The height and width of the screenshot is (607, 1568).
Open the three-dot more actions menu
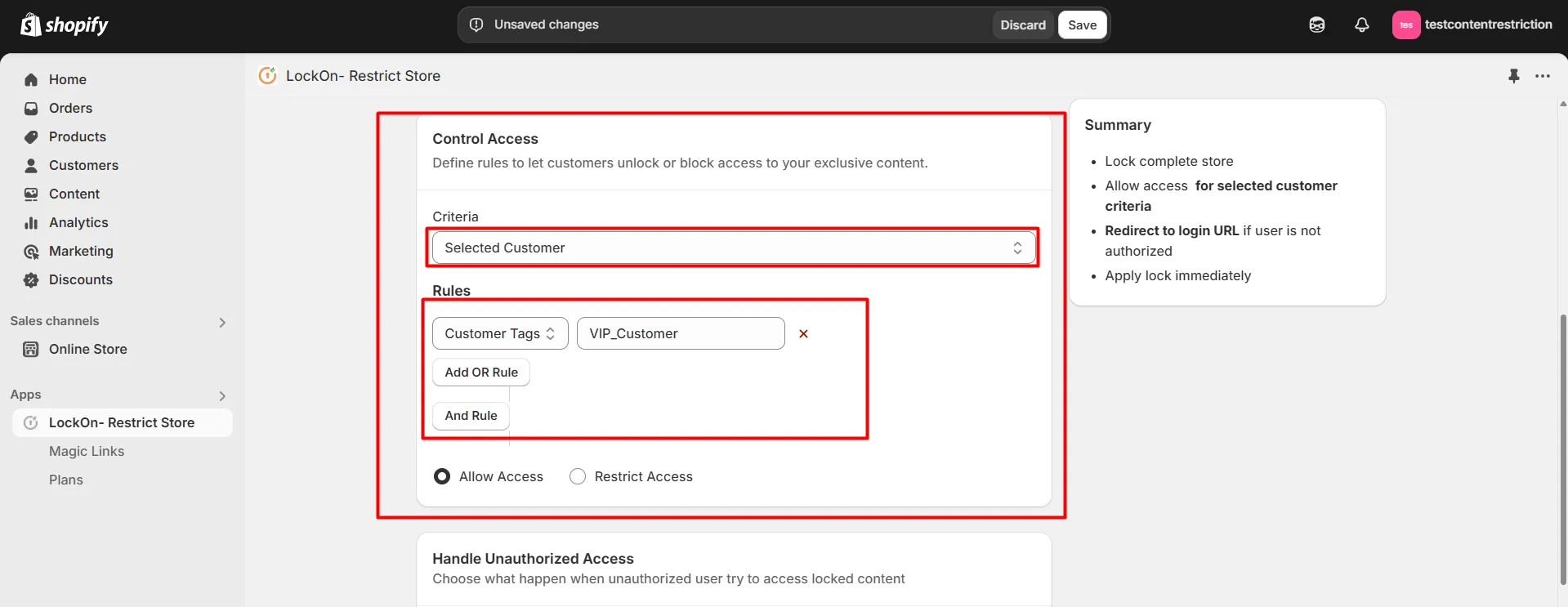pyautogui.click(x=1543, y=76)
